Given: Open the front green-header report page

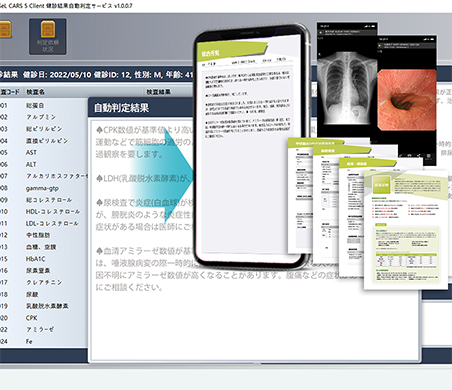Looking at the screenshot, I should pos(406,230).
